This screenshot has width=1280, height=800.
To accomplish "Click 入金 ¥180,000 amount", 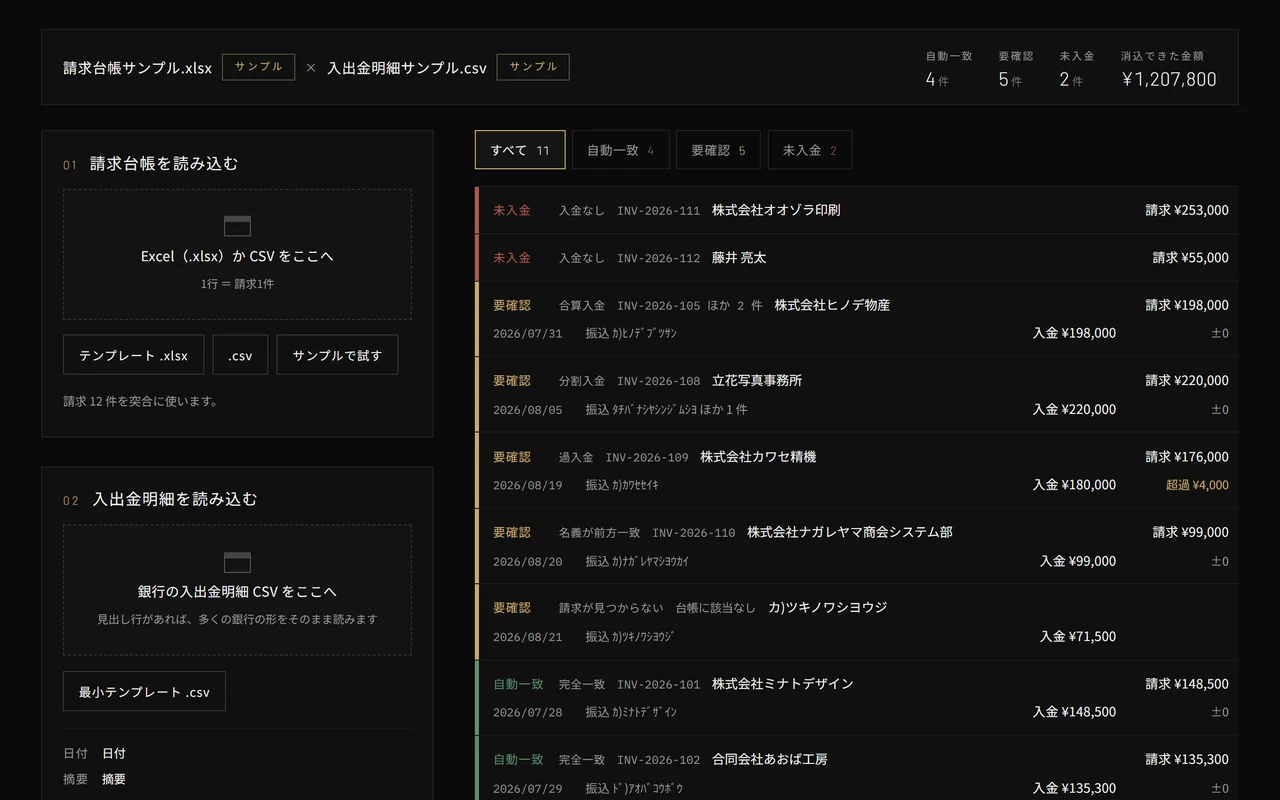I will click(1074, 485).
